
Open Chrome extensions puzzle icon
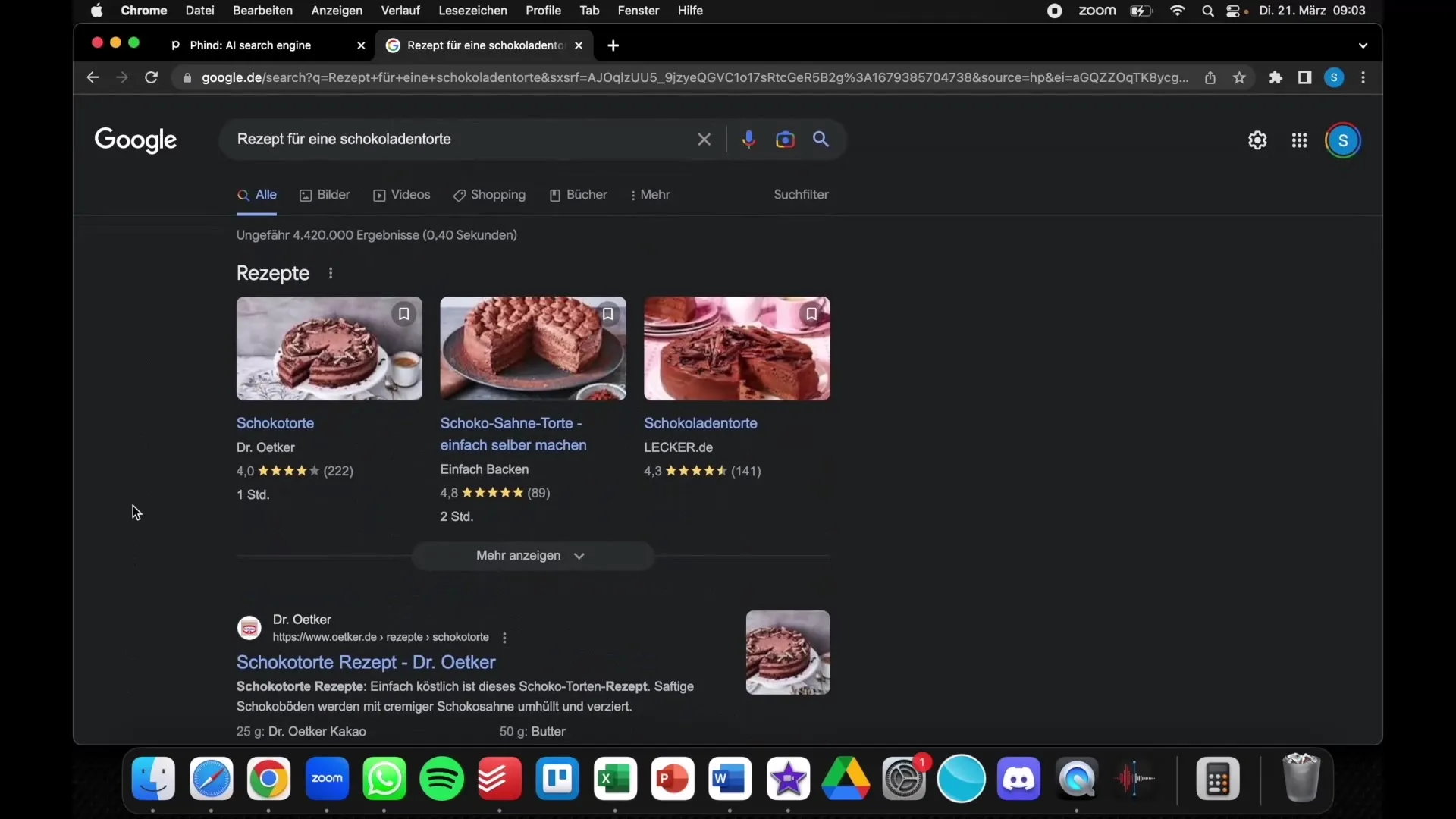[x=1276, y=77]
